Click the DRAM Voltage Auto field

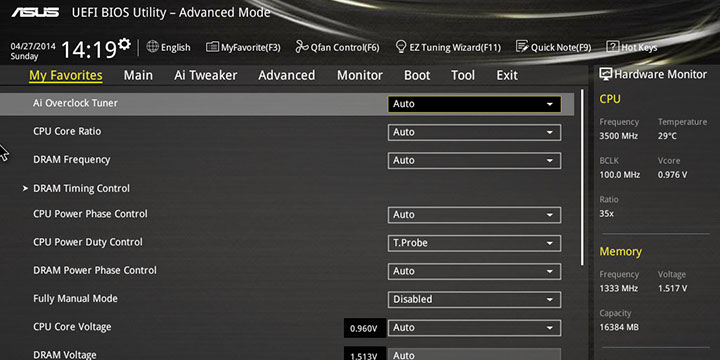[474, 354]
